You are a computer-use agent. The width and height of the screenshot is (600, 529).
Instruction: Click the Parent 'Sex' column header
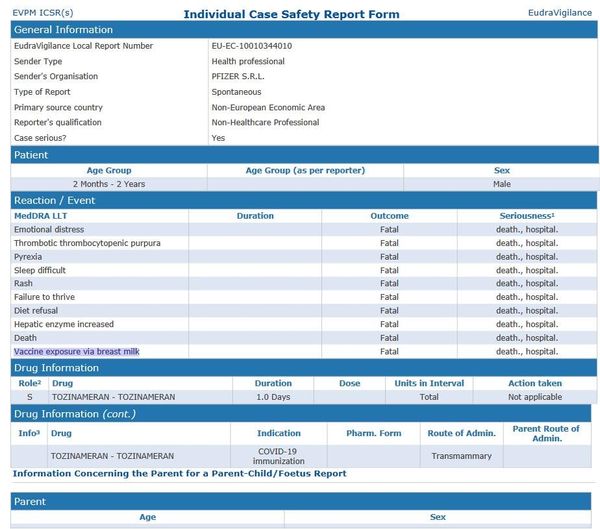point(438,517)
